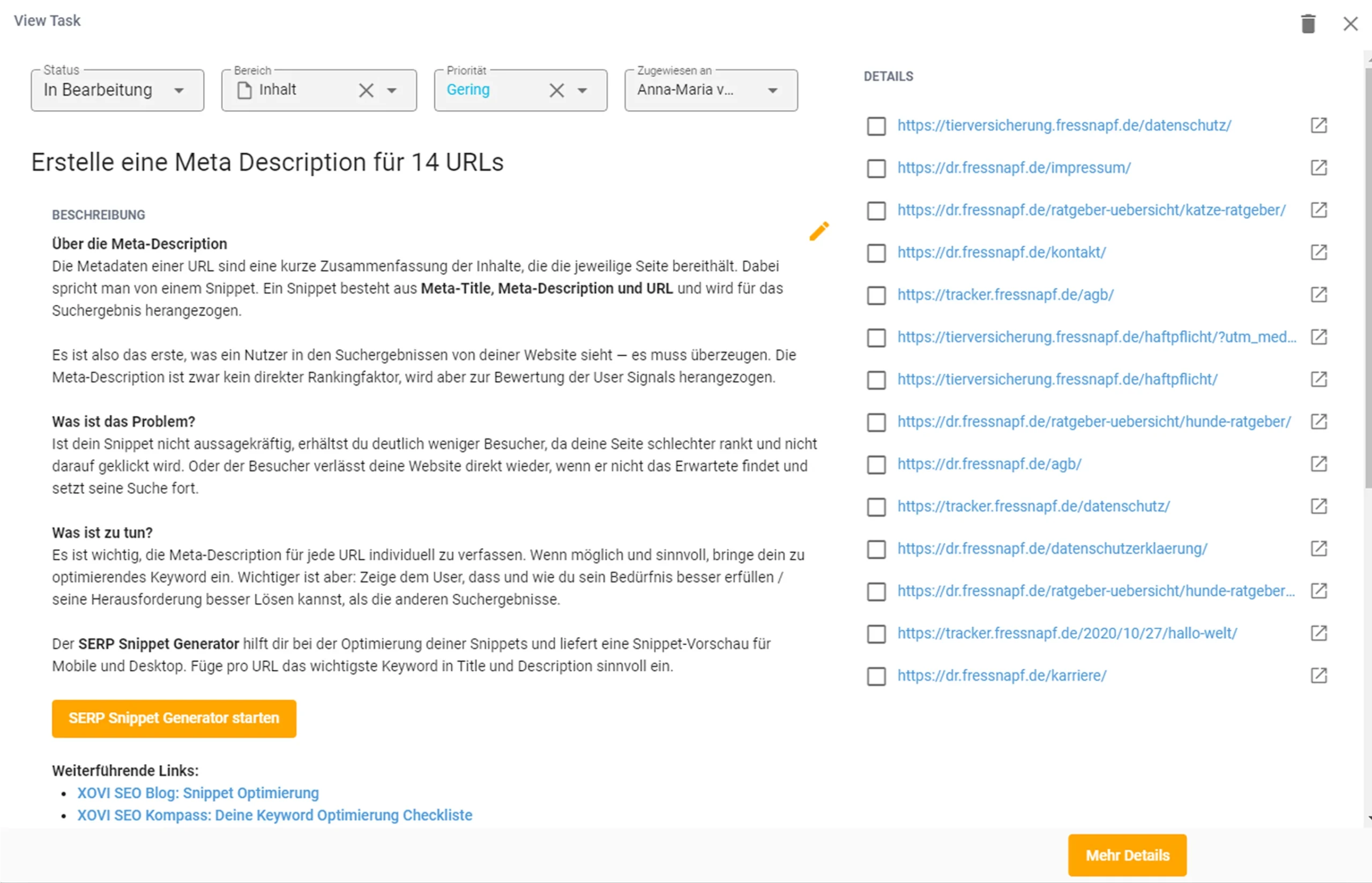The image size is (1372, 883).
Task: Open the katze-ratgeber URL link
Action: pos(1091,211)
